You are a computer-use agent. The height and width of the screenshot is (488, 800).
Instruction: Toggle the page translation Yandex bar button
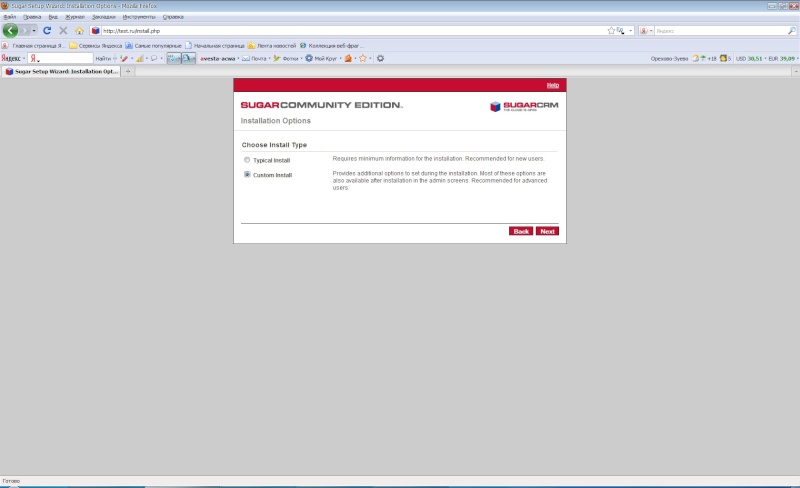pyautogui.click(x=188, y=58)
